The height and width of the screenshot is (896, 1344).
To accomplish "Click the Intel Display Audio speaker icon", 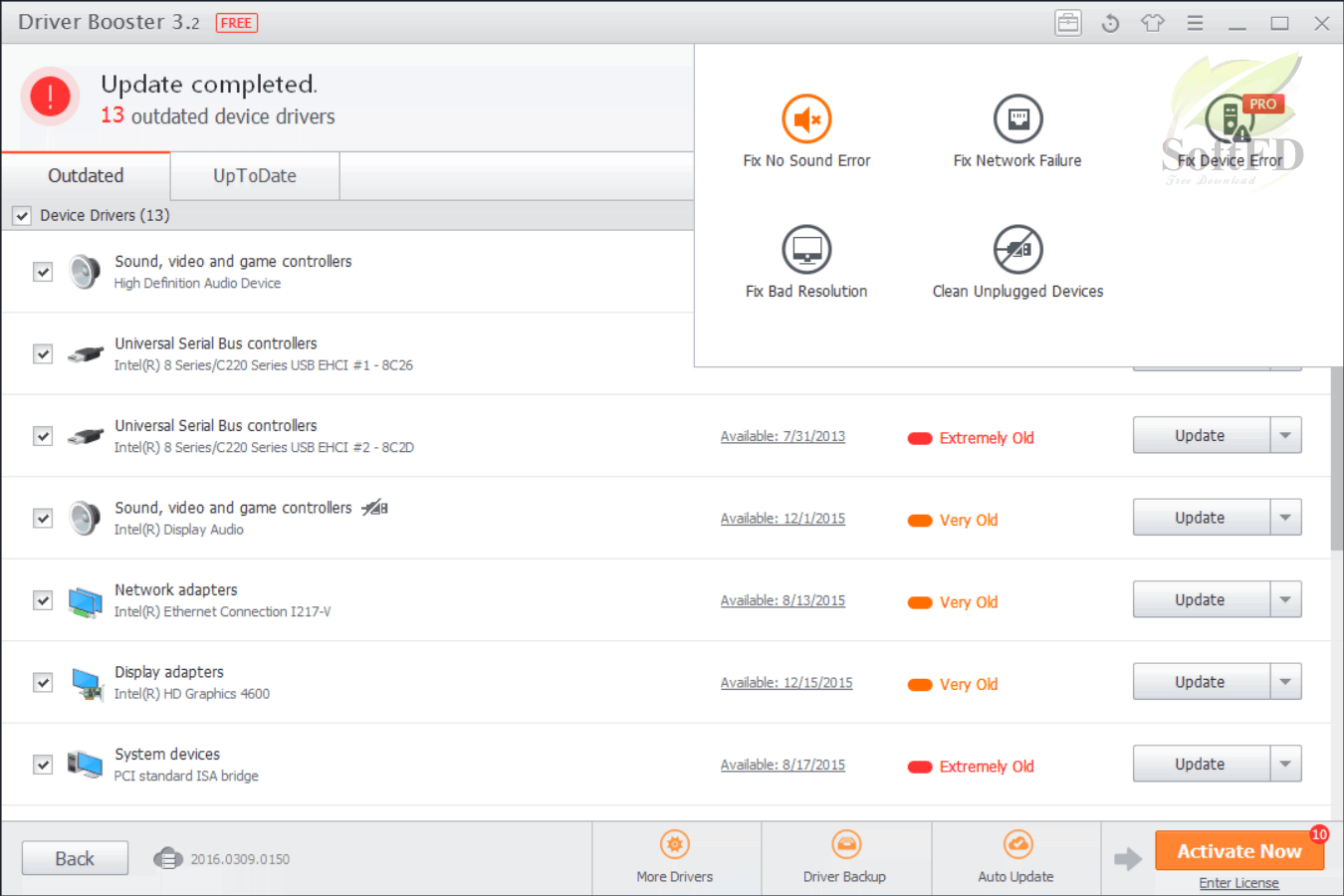I will [85, 518].
